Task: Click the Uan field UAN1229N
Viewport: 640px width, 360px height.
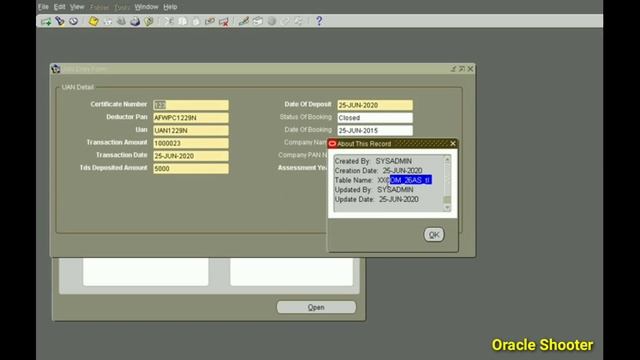Action: [191, 130]
